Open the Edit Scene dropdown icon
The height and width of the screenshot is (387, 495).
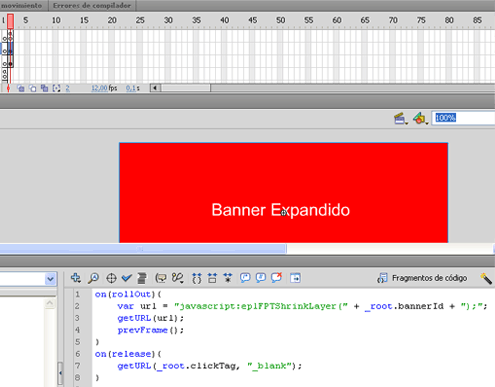(x=400, y=118)
